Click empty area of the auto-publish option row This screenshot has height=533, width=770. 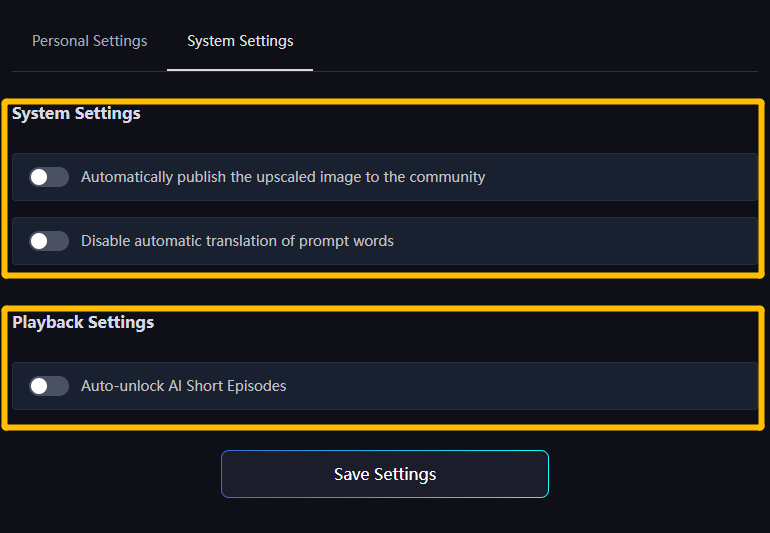click(x=620, y=177)
